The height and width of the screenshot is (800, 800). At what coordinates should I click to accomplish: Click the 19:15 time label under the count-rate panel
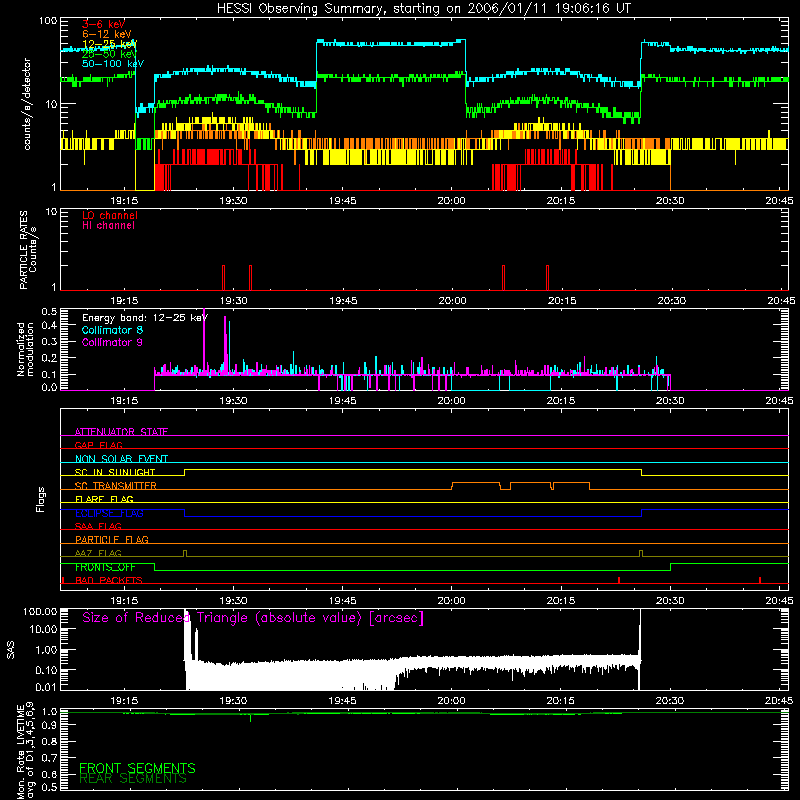[x=124, y=201]
